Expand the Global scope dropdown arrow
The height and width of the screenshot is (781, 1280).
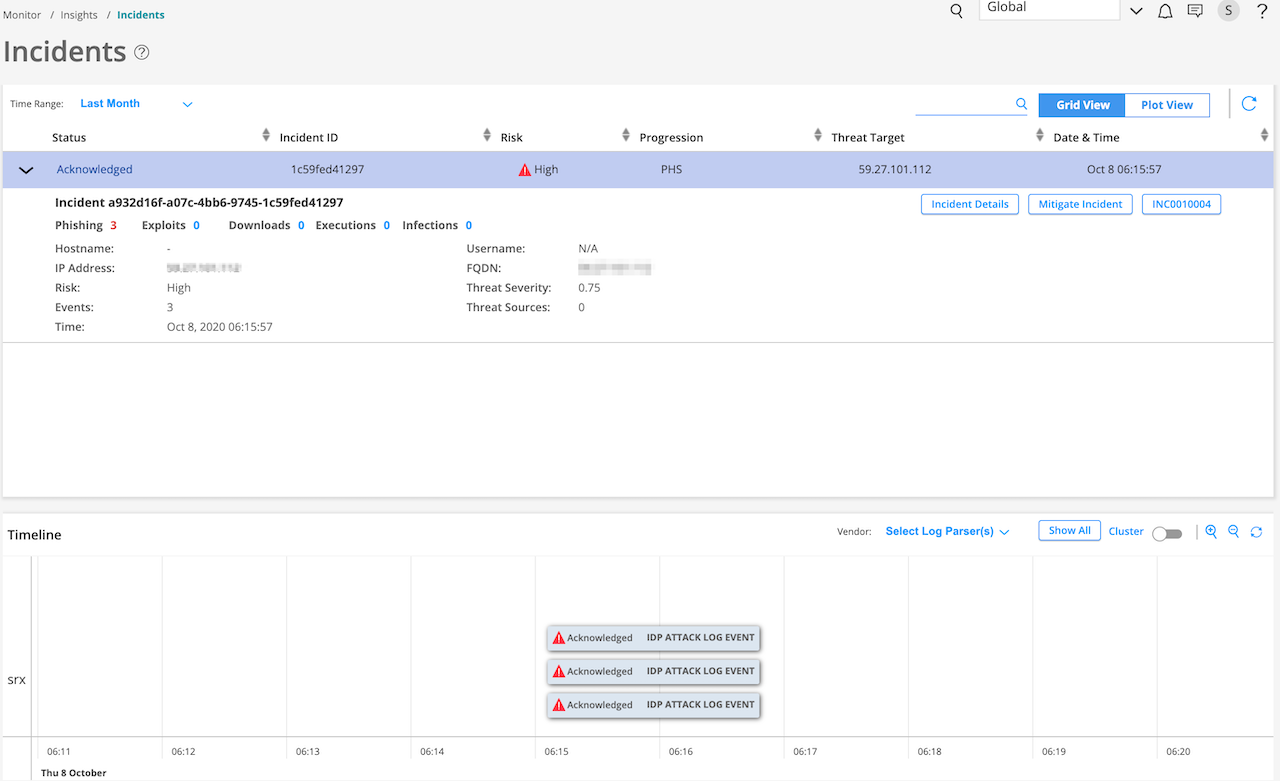point(1136,11)
